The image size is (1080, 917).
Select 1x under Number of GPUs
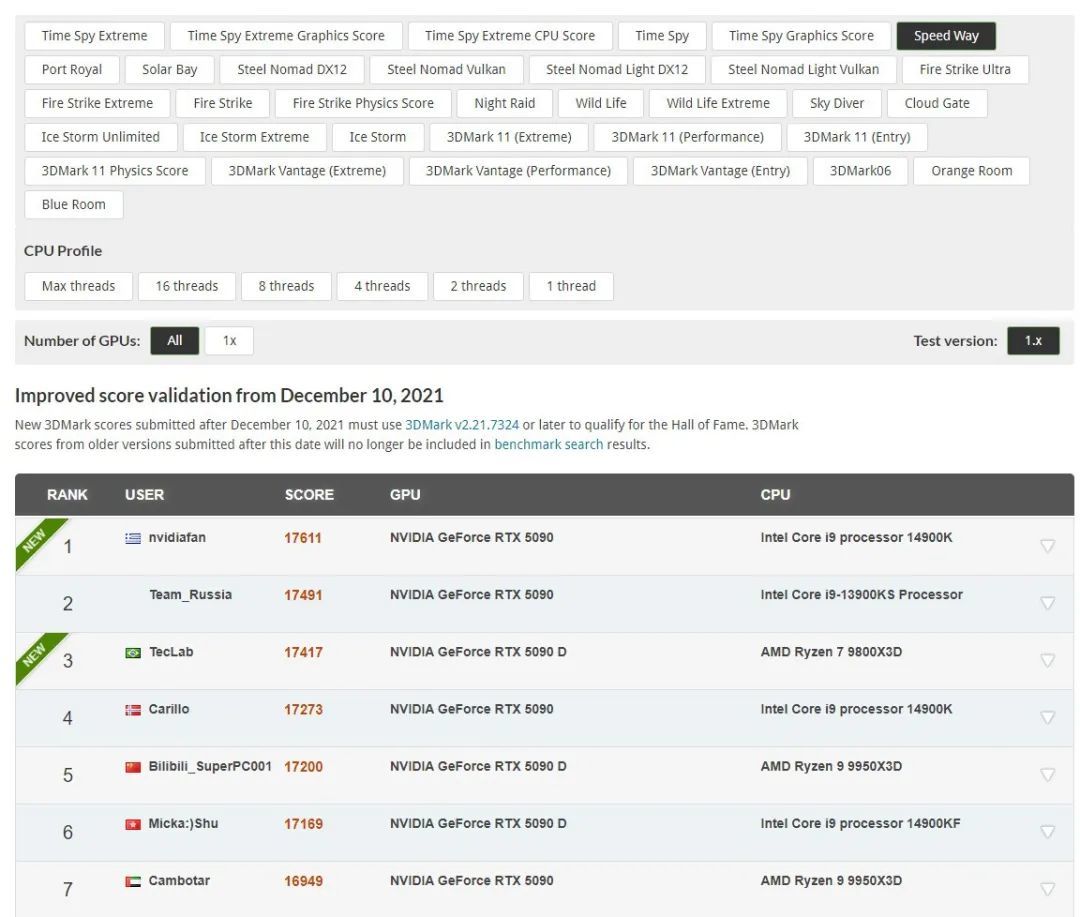pos(229,340)
